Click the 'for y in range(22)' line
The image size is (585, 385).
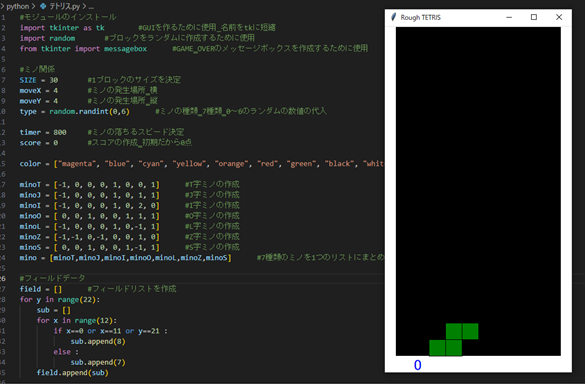coord(60,300)
